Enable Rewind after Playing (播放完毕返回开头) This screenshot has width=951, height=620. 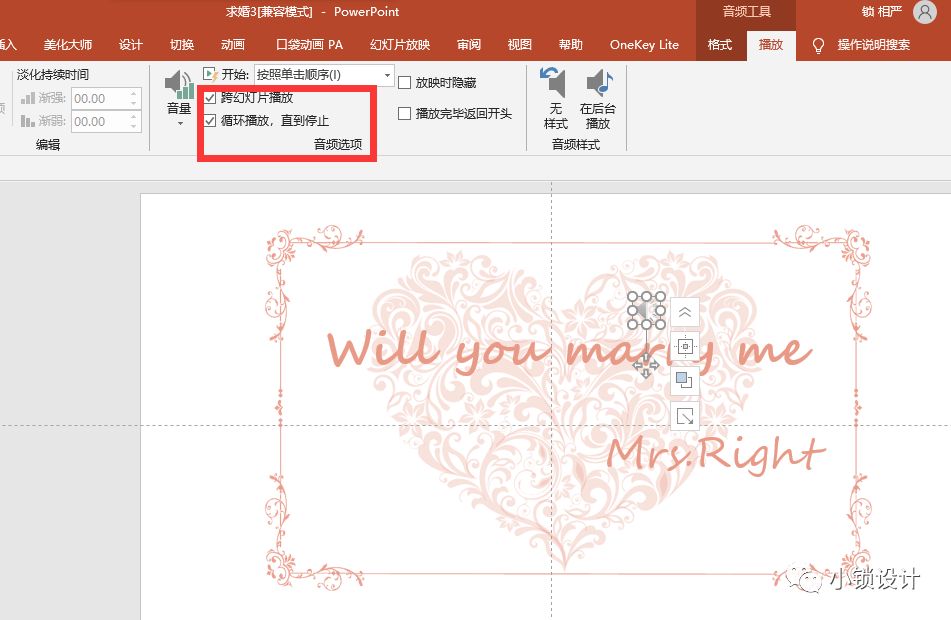point(405,114)
